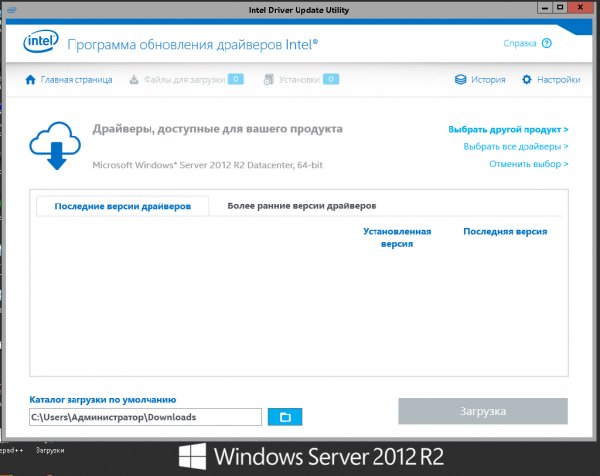Screen dimensions: 600x476
Task: Click the Загрузка button
Action: coord(483,411)
